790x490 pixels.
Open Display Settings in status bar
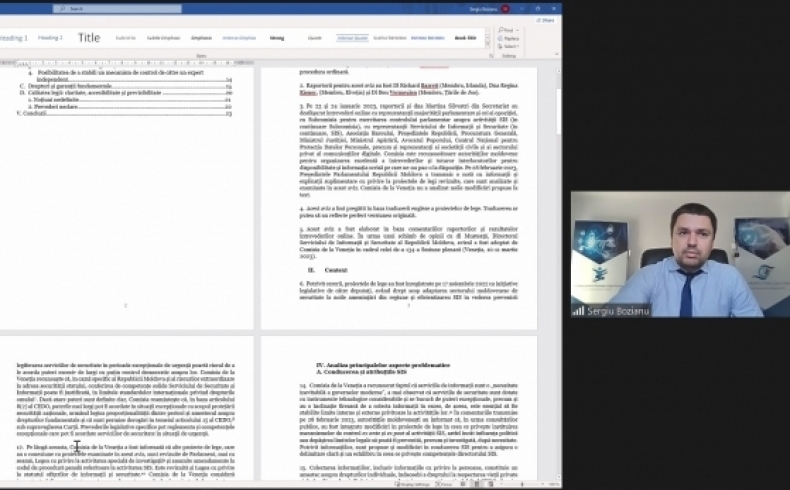tap(413, 484)
